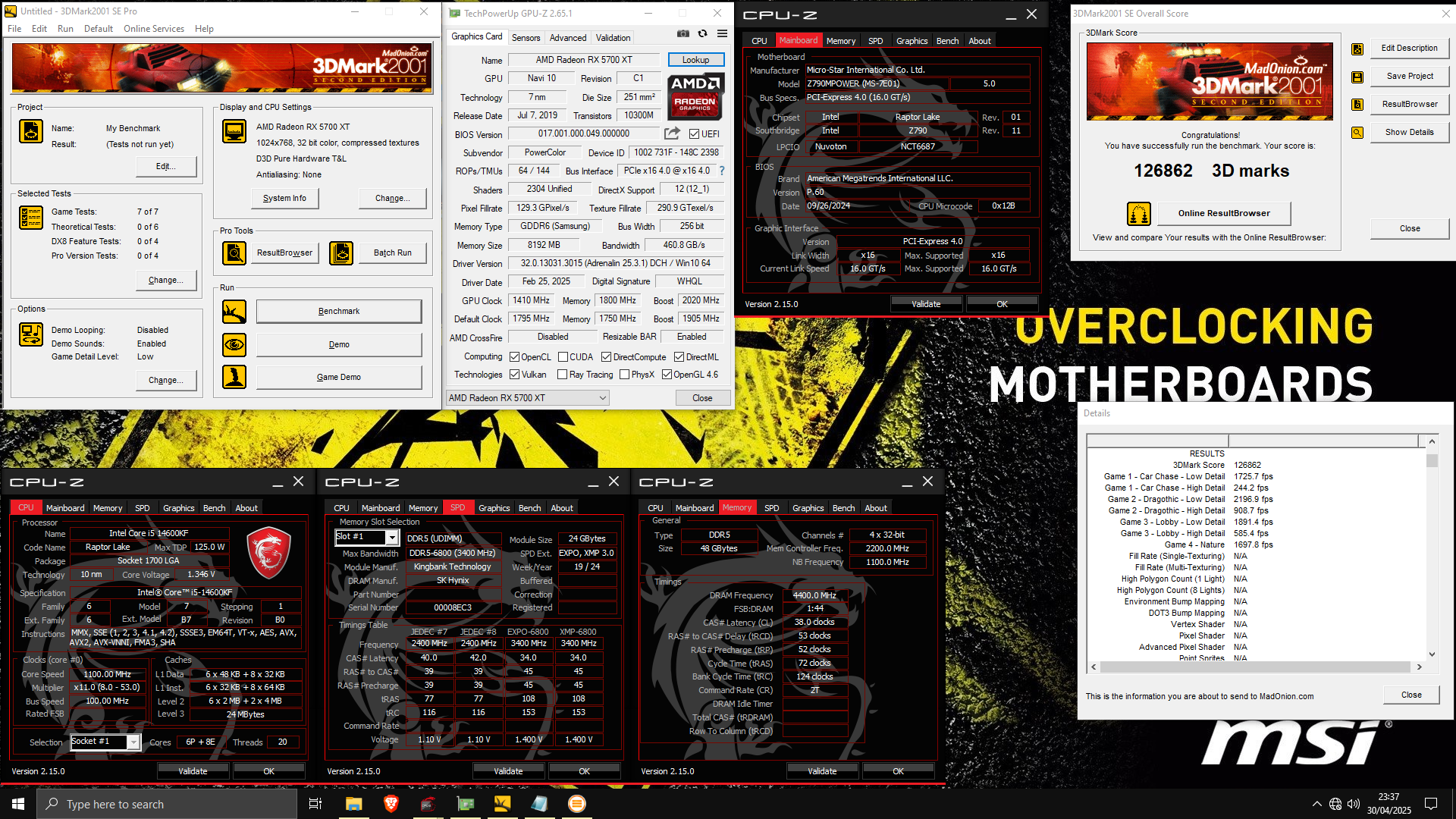The width and height of the screenshot is (1456, 819).
Task: Toggle the OpenCL checkbox
Action: tap(515, 357)
